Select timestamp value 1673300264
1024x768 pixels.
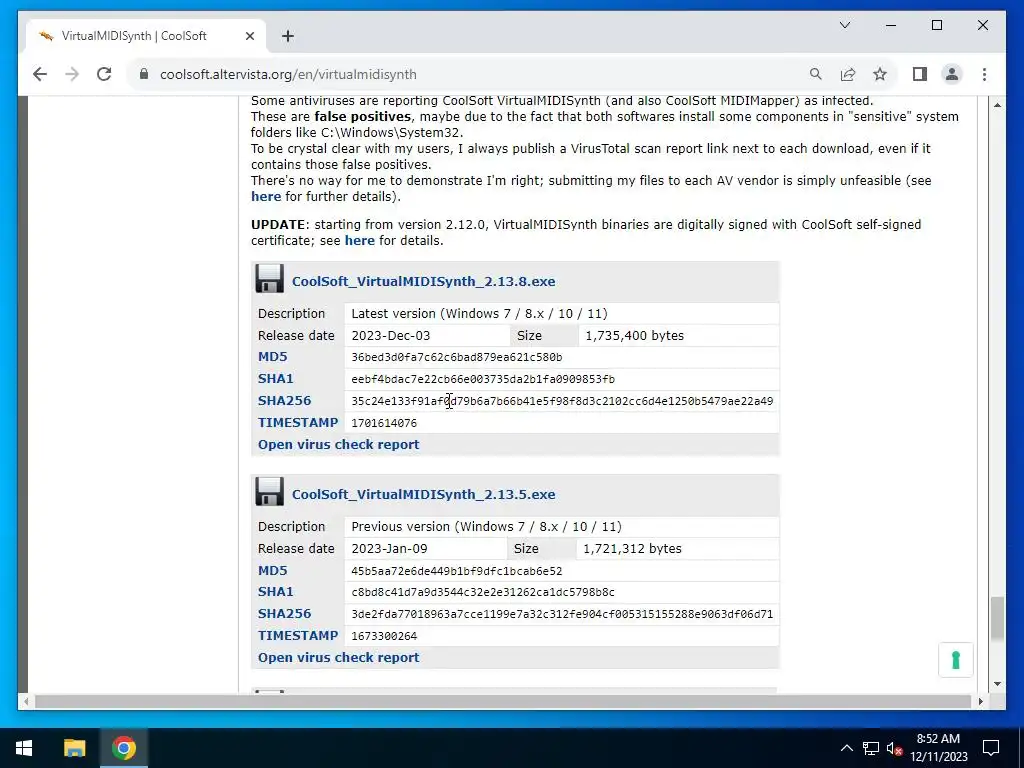[x=384, y=636]
